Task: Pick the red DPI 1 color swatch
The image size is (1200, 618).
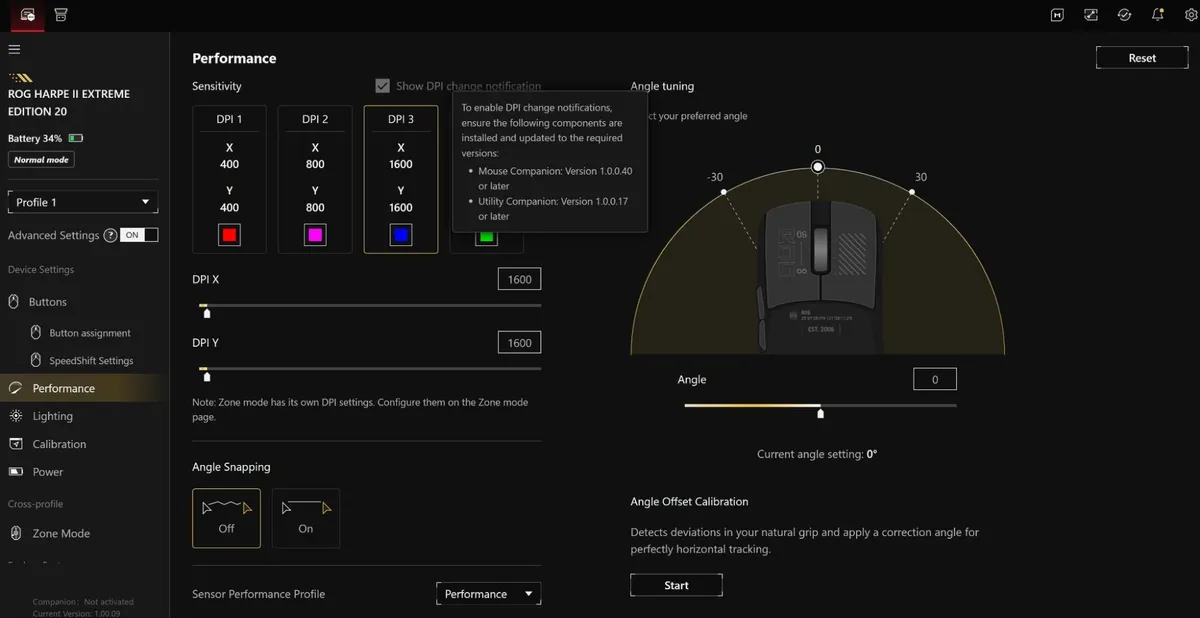Action: (229, 236)
